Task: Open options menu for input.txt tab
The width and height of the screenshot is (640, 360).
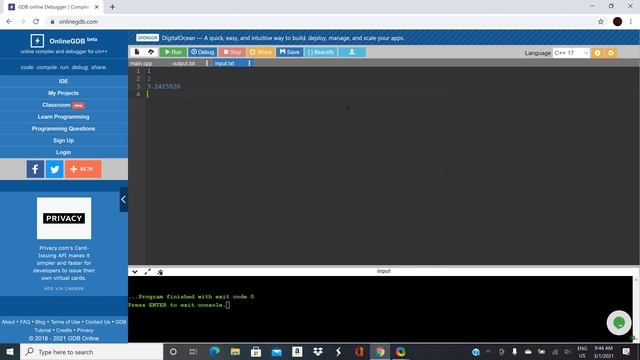Action: (249, 63)
